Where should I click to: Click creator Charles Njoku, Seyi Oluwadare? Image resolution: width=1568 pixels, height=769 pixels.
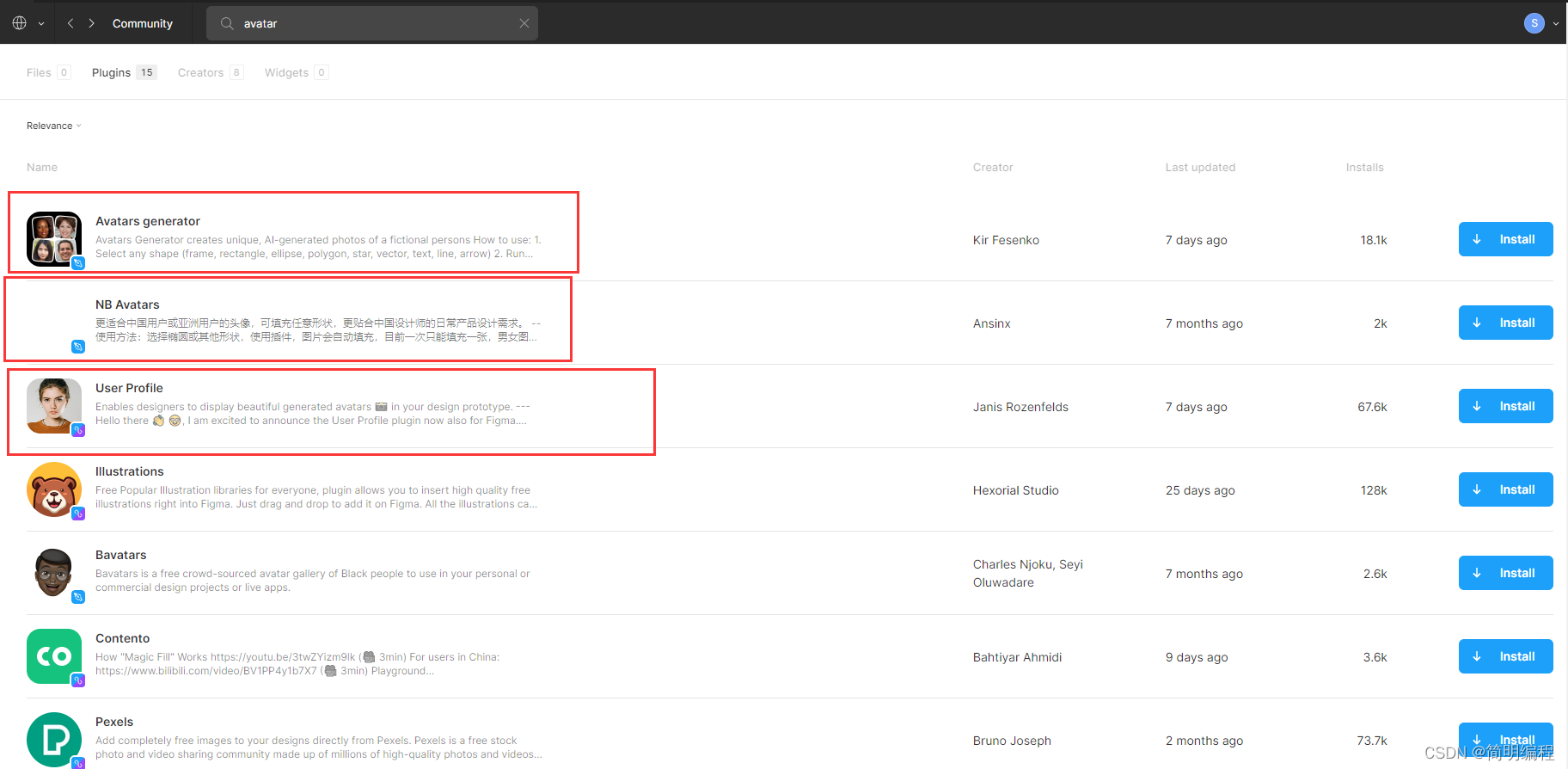(1028, 573)
